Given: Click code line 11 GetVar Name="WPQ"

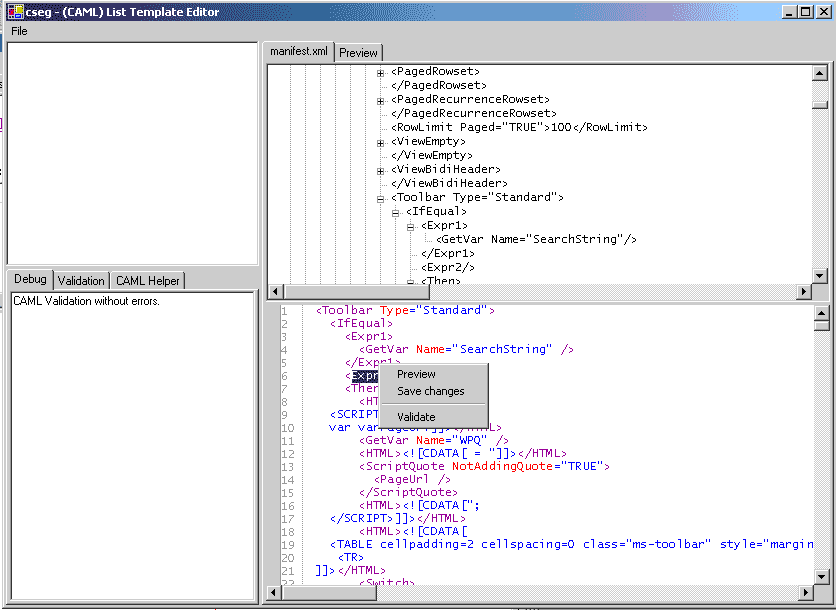Looking at the screenshot, I should tap(434, 440).
